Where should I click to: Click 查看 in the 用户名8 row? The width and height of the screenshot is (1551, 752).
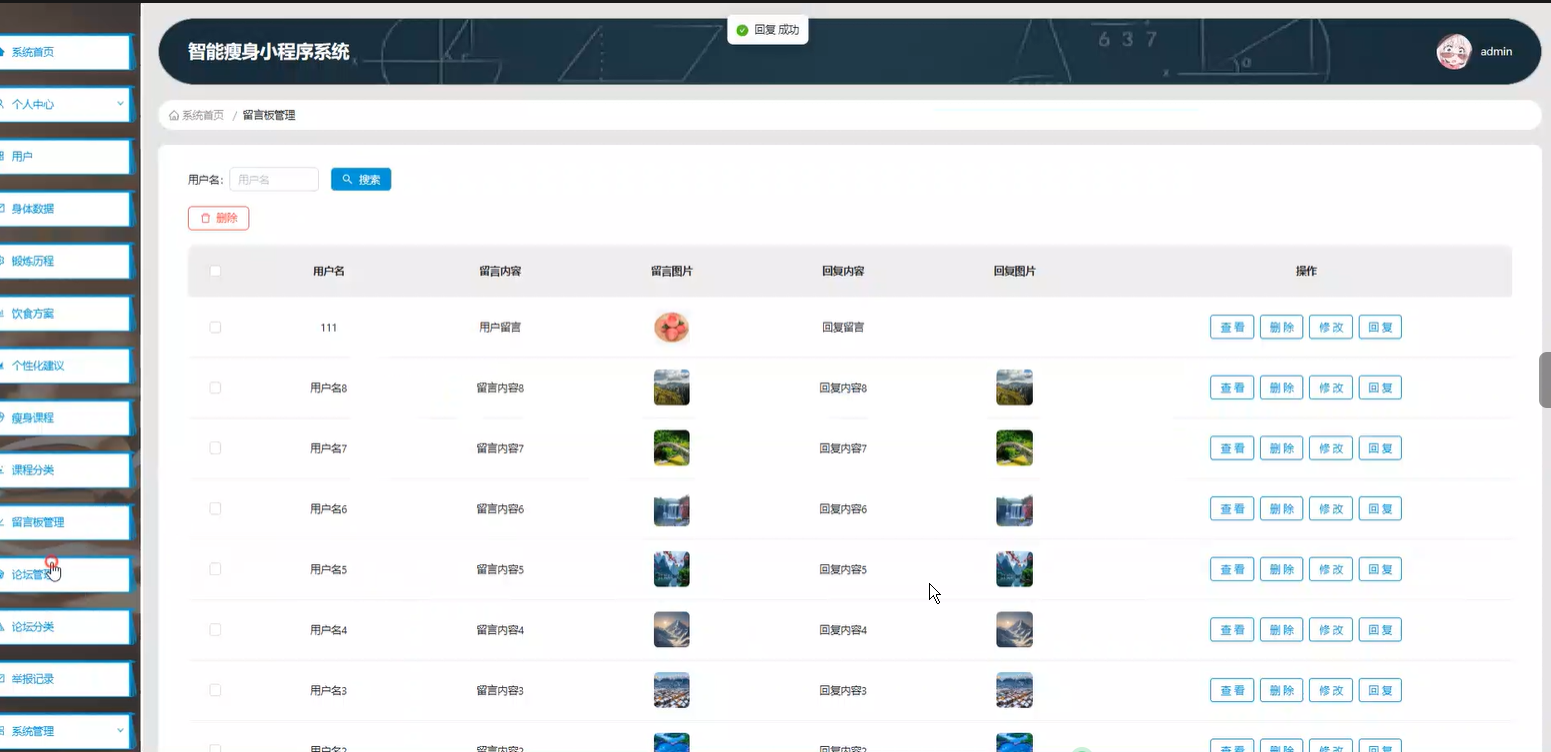point(1232,388)
